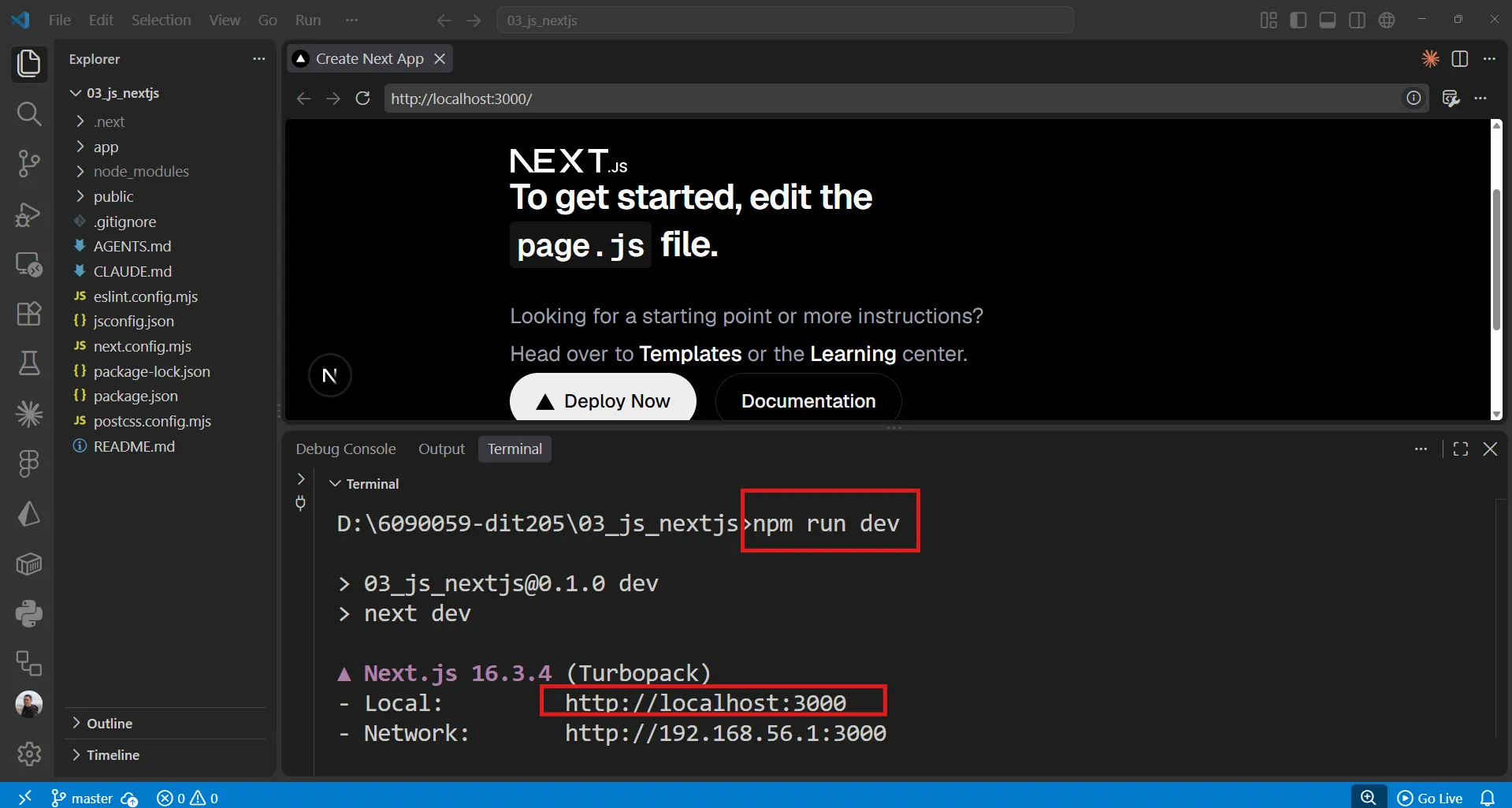Click the Claude starburst icon in editor toolbar
The width and height of the screenshot is (1512, 808).
click(x=1430, y=58)
